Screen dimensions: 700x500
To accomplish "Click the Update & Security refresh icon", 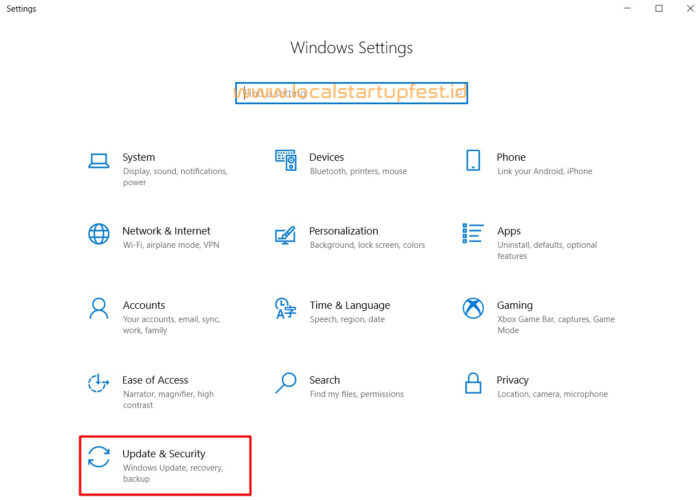I will pos(99,457).
